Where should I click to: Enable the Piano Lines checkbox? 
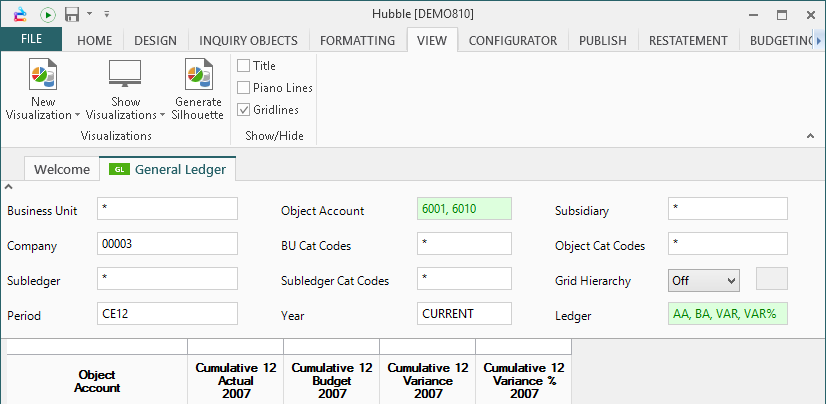tap(243, 88)
